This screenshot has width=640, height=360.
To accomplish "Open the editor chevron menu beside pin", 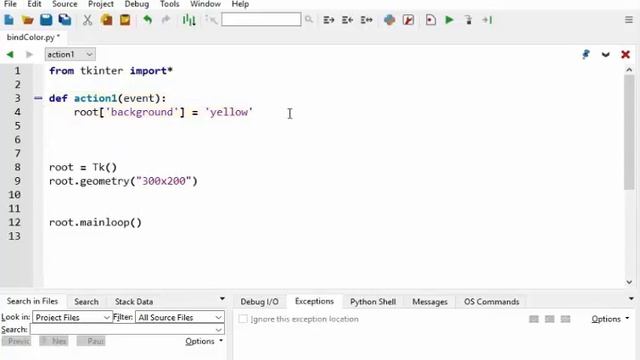I will coord(606,54).
